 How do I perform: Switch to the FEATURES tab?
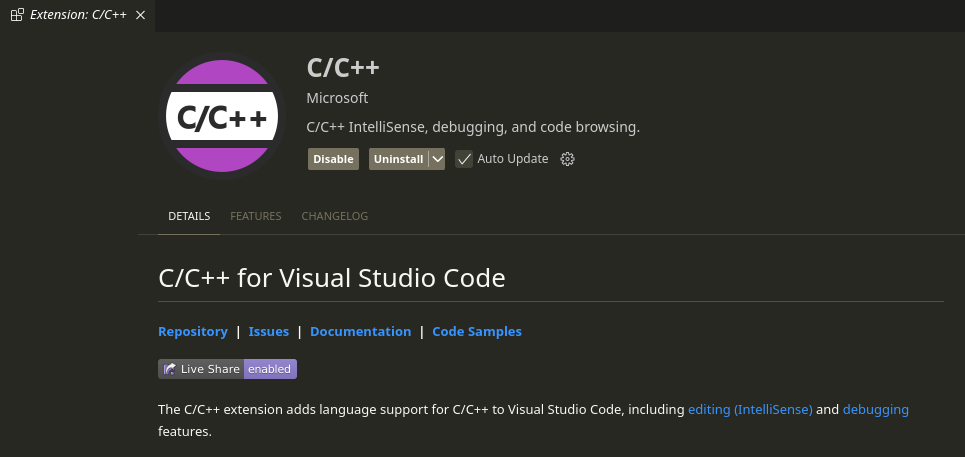coord(255,216)
